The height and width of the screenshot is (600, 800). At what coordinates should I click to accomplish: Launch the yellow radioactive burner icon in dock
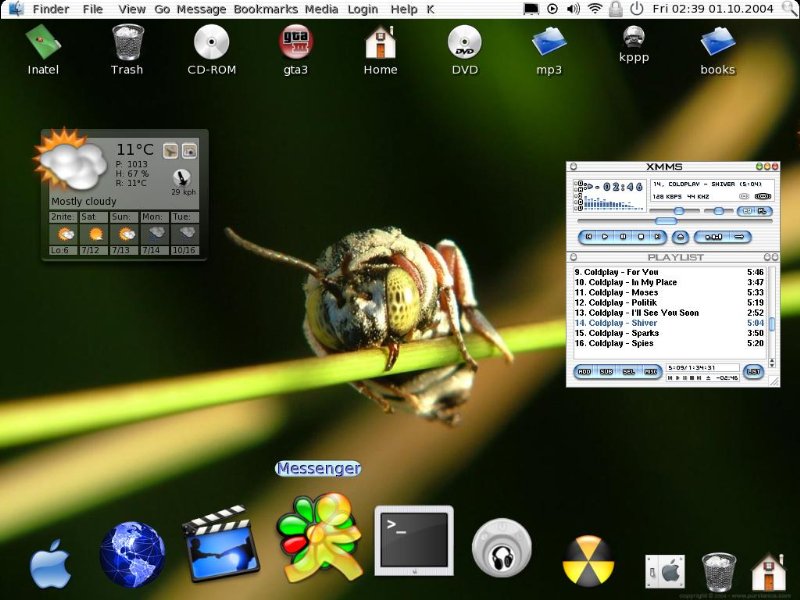click(588, 561)
